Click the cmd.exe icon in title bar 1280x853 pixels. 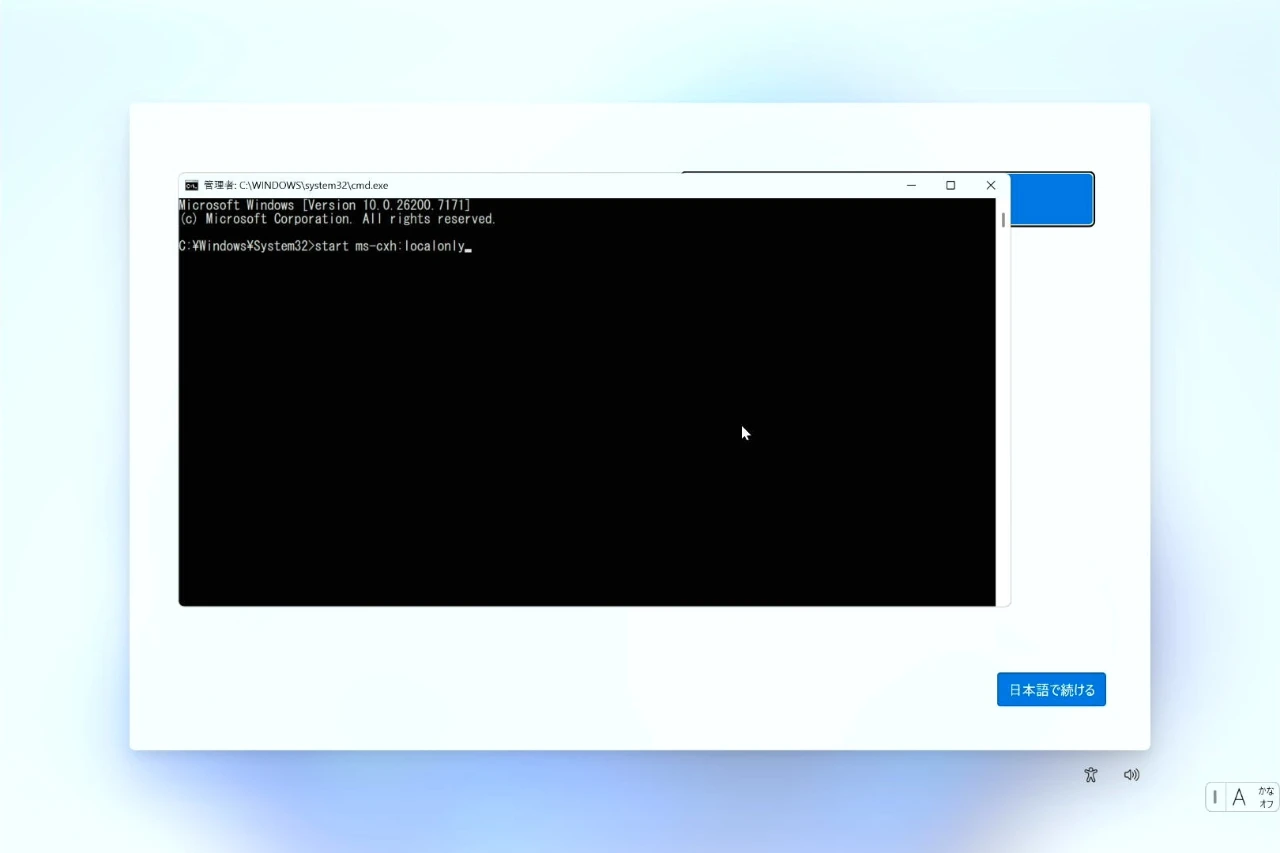point(191,185)
